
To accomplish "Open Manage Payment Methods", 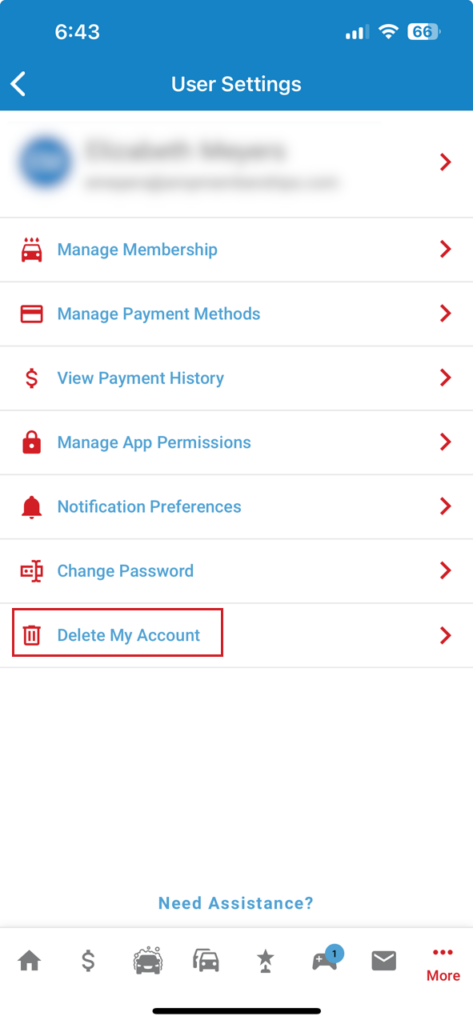I will pos(236,314).
